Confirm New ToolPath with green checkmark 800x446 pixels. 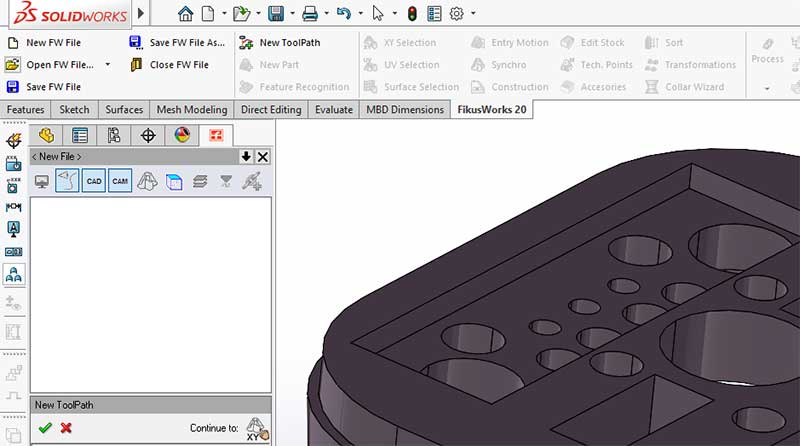click(45, 428)
